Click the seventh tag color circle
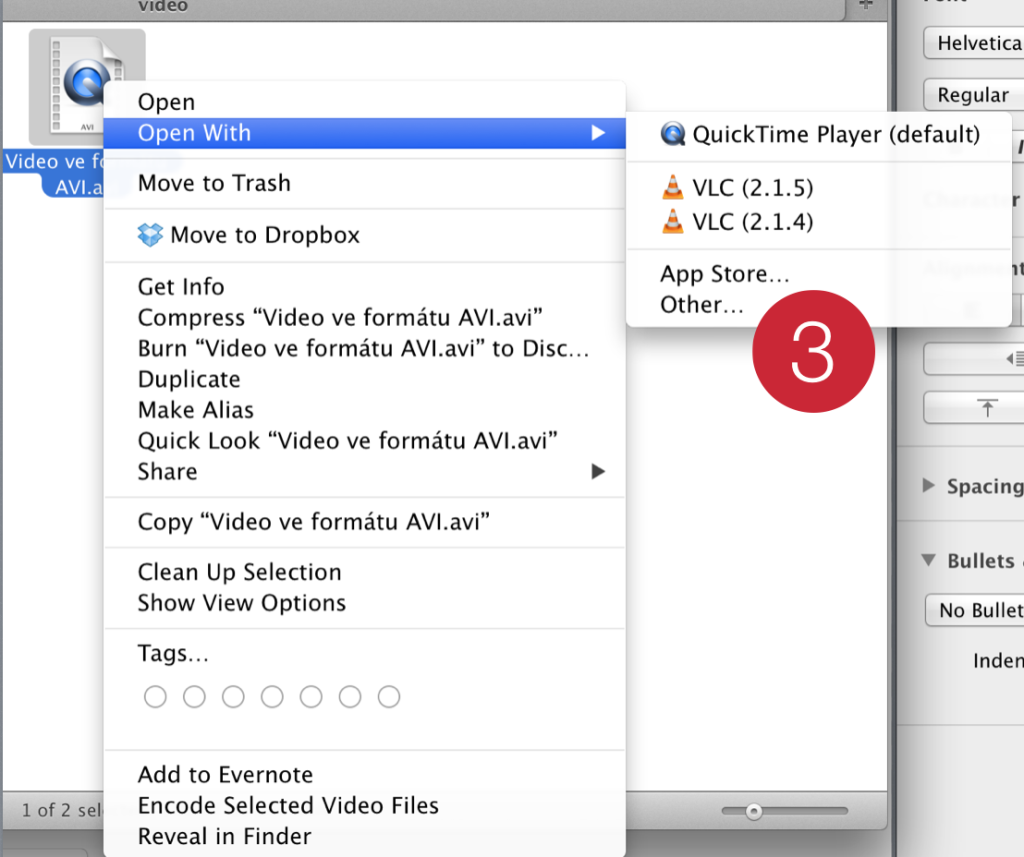1024x857 pixels. pyautogui.click(x=389, y=696)
